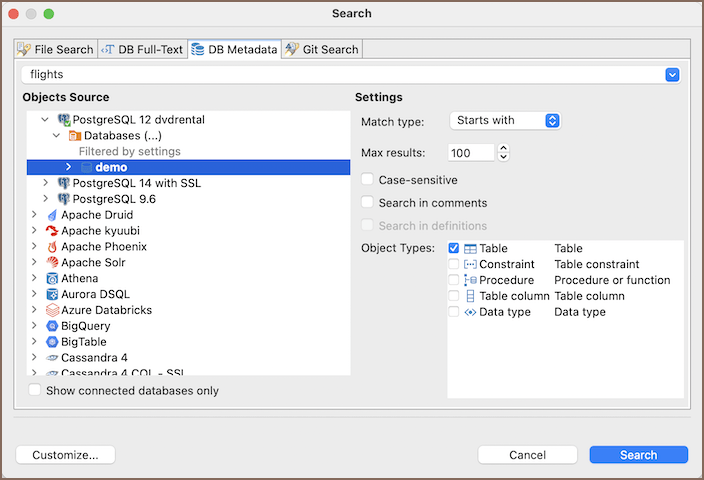The height and width of the screenshot is (480, 704).
Task: Click the Azure Databricks icon
Action: coord(53,310)
